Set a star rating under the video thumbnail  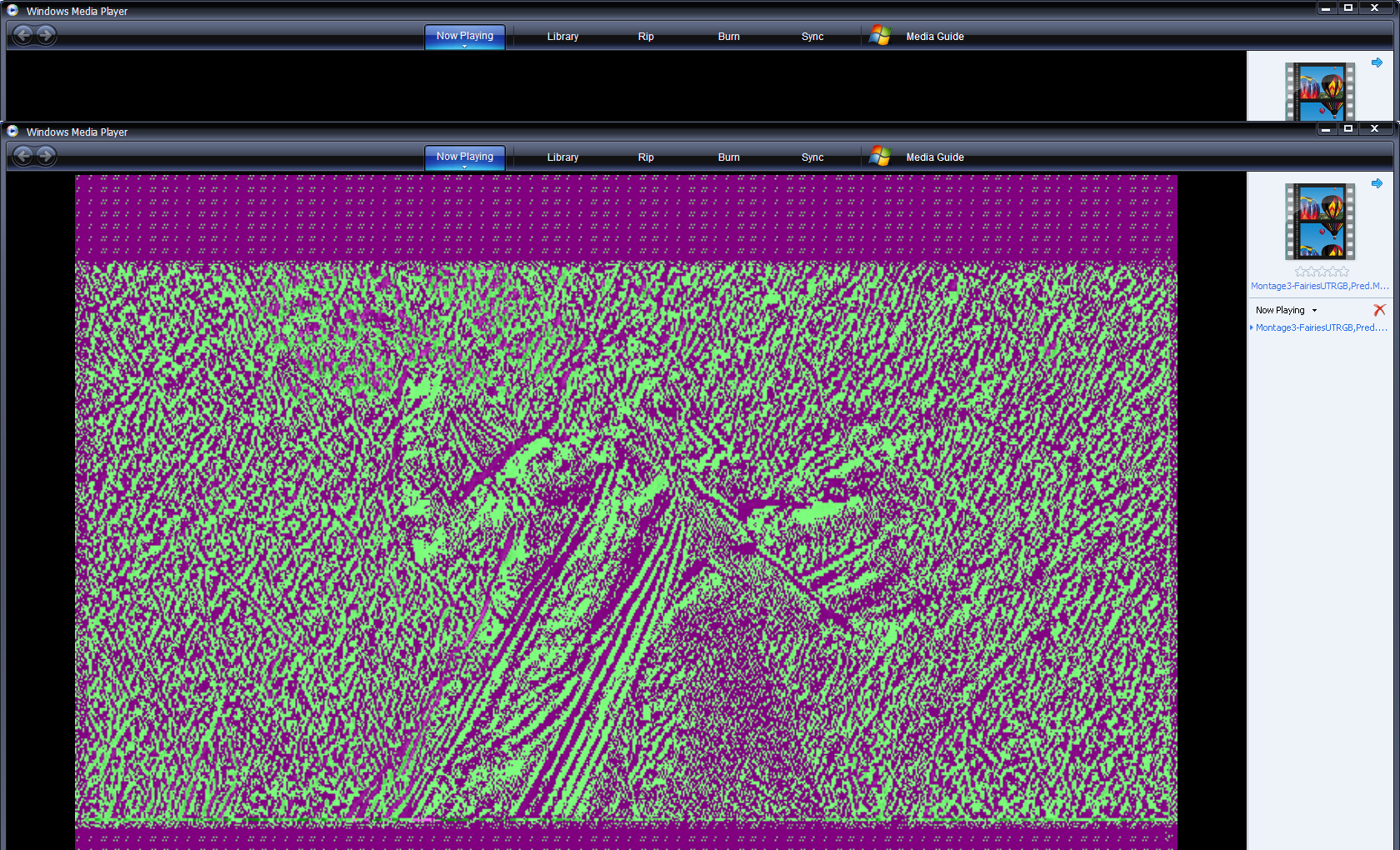1322,272
